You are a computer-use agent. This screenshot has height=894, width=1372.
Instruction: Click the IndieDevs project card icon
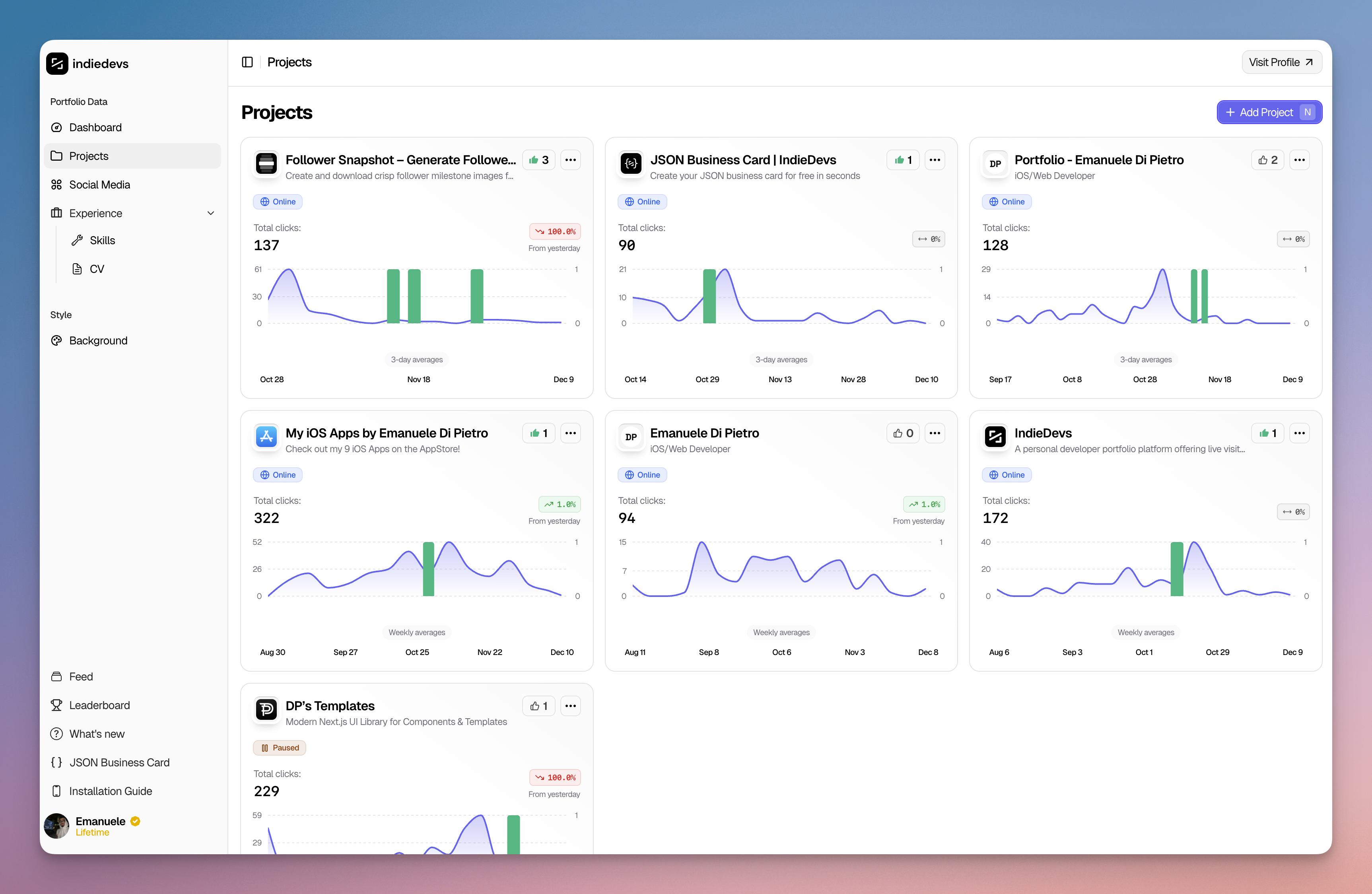[995, 437]
